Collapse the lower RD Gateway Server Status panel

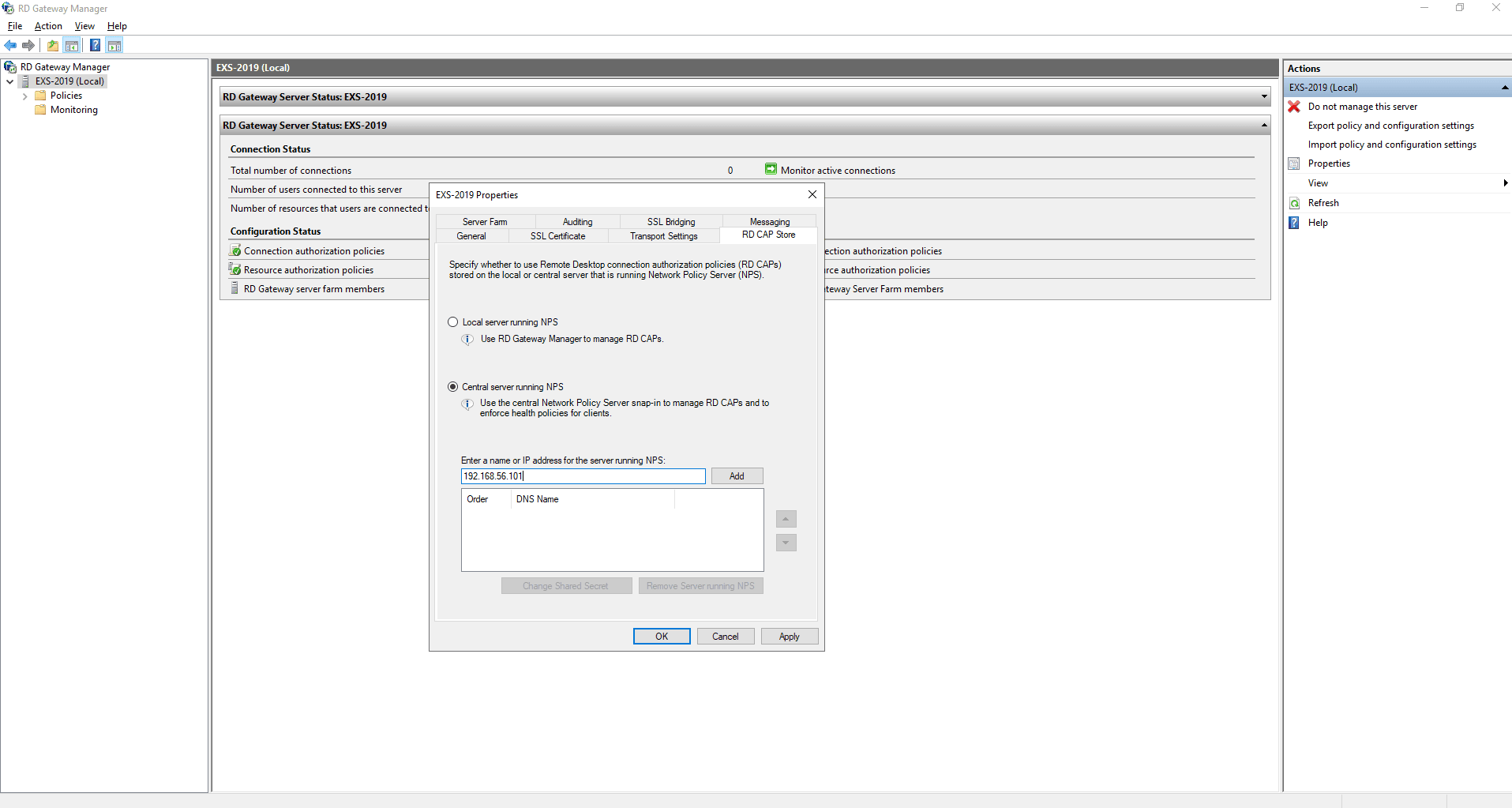click(1264, 126)
